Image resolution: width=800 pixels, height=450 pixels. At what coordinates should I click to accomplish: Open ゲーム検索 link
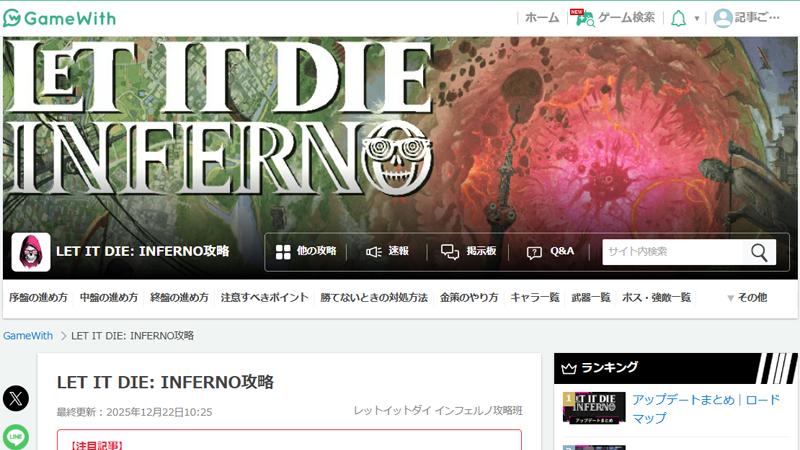(x=626, y=18)
